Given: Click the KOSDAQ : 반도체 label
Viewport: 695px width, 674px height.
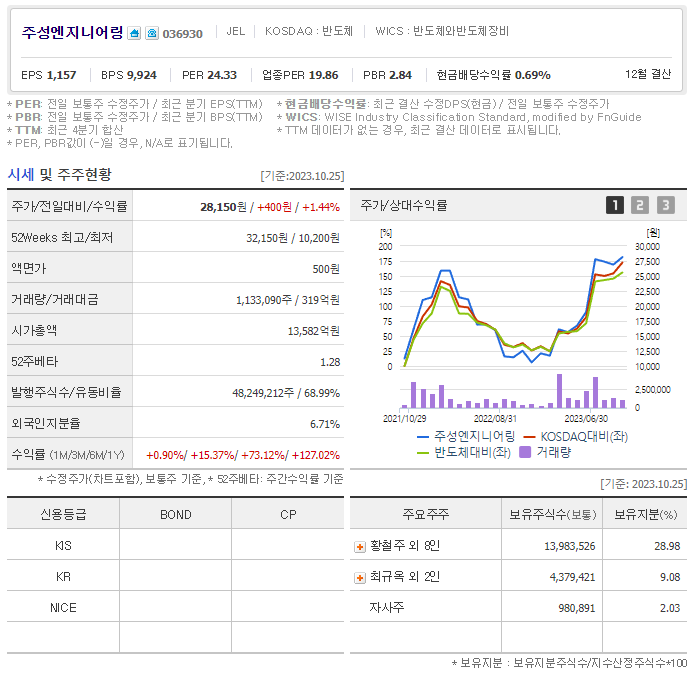Looking at the screenshot, I should click(x=309, y=31).
